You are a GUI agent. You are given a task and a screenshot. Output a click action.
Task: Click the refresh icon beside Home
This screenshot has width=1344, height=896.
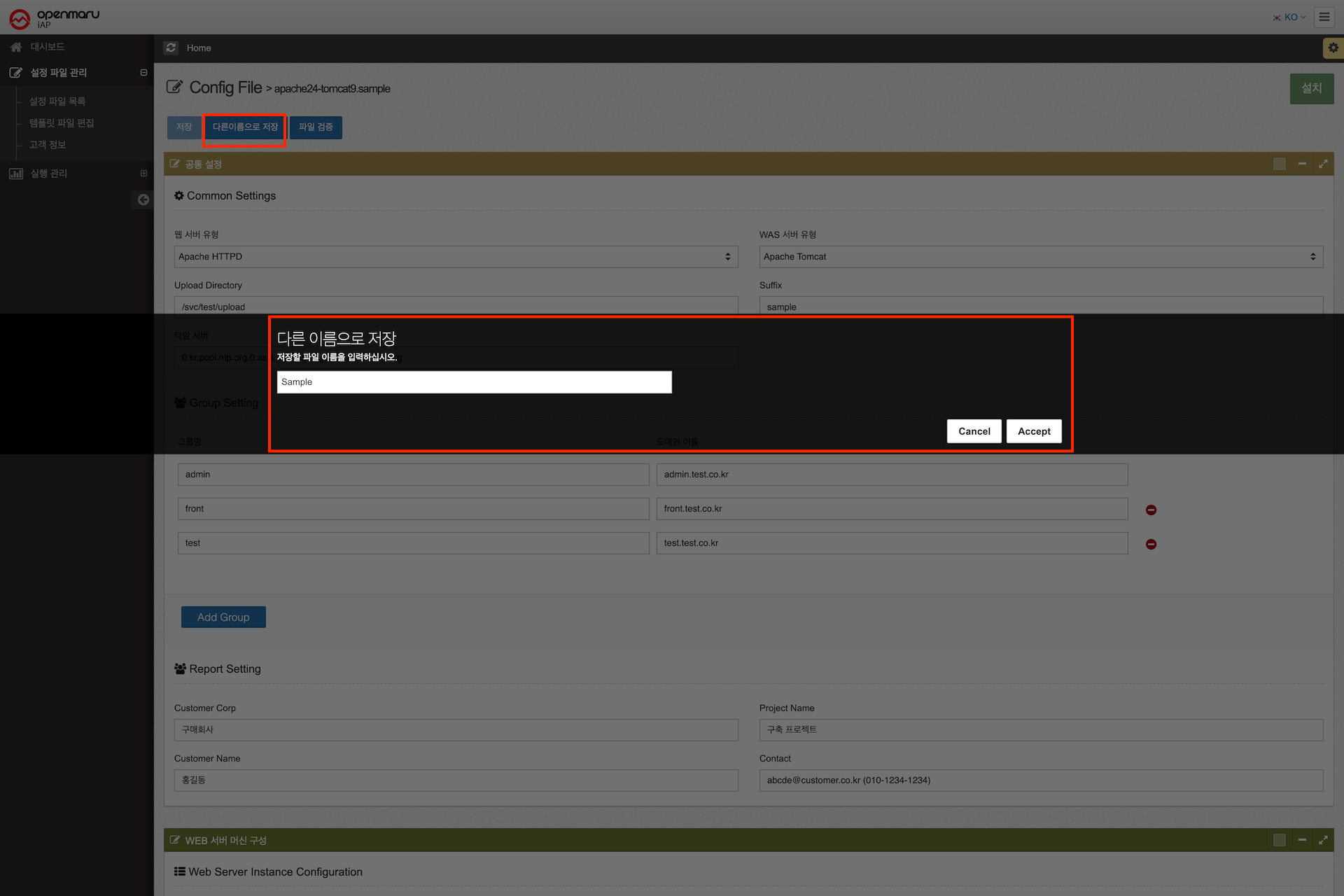coord(171,48)
